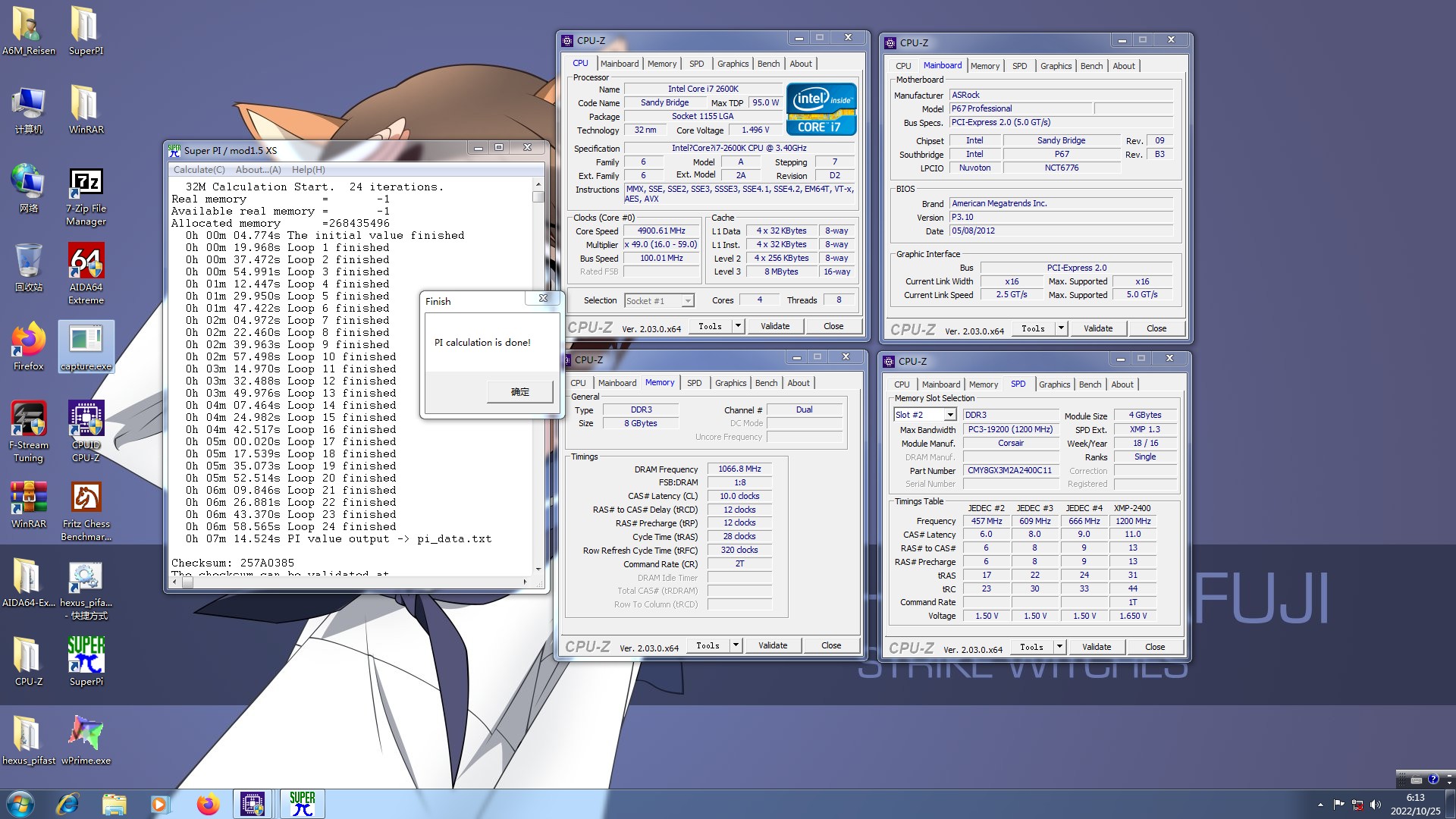Open the A6M_Reisen desktop folder
This screenshot has width=1456, height=819.
[x=29, y=30]
